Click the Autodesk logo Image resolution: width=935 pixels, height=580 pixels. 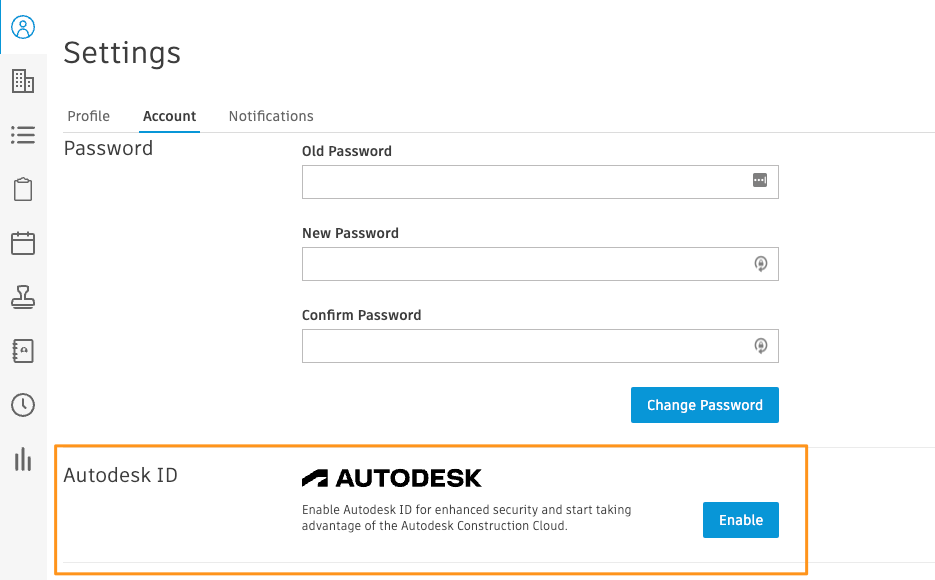click(393, 477)
